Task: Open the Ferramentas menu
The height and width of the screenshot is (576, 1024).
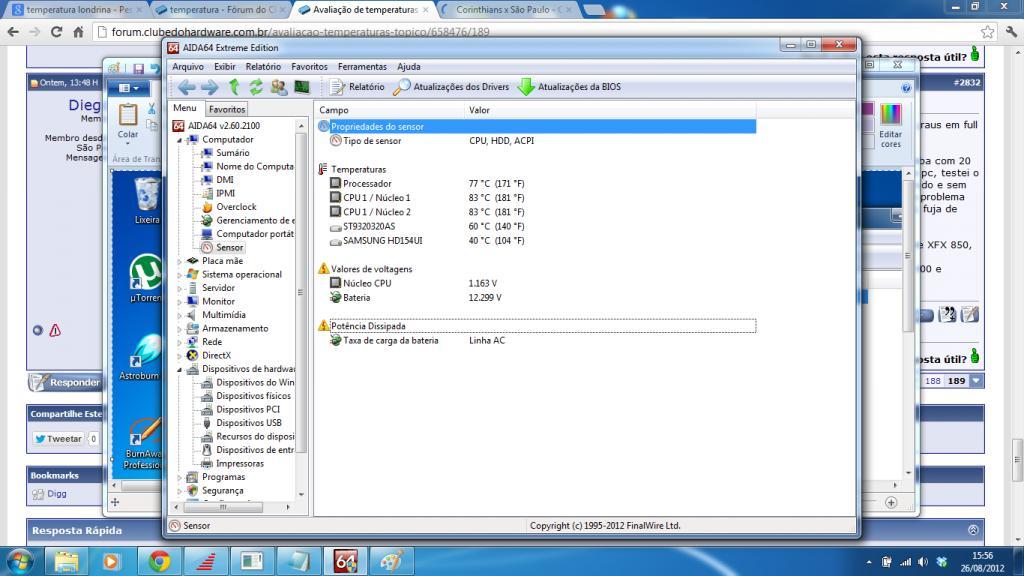Action: point(362,67)
